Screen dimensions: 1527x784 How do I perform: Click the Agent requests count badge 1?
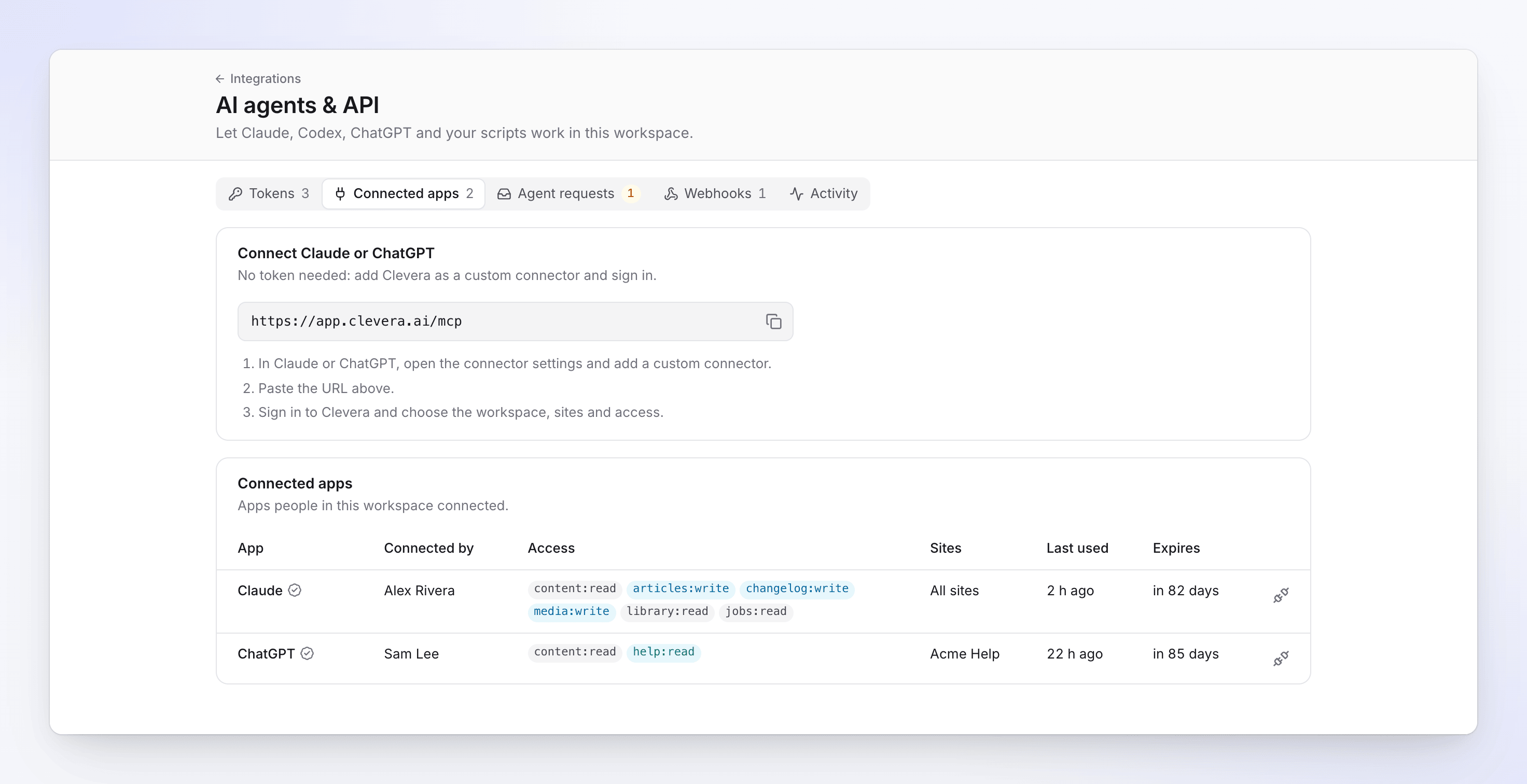630,193
